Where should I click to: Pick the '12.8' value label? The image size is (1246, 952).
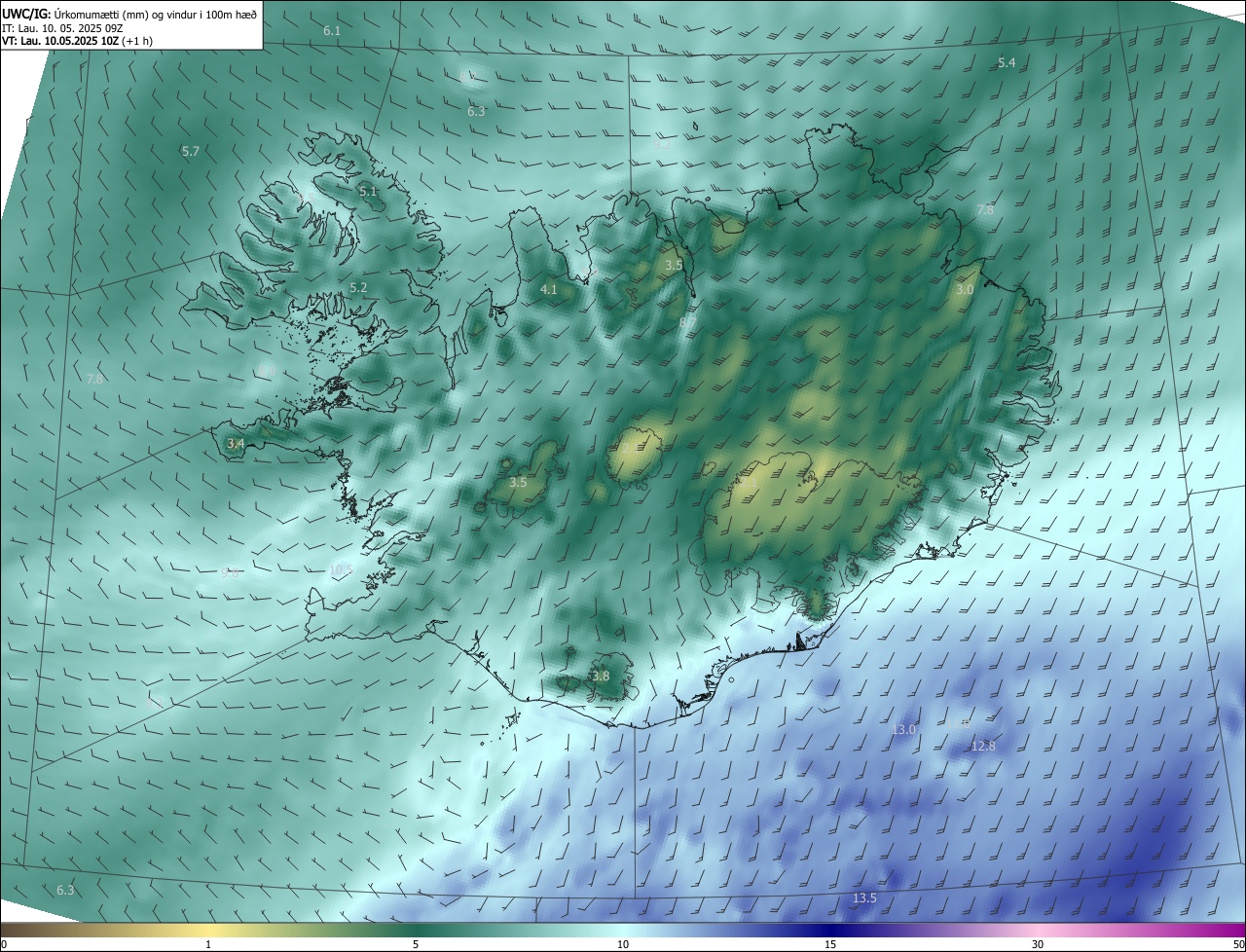pos(983,746)
